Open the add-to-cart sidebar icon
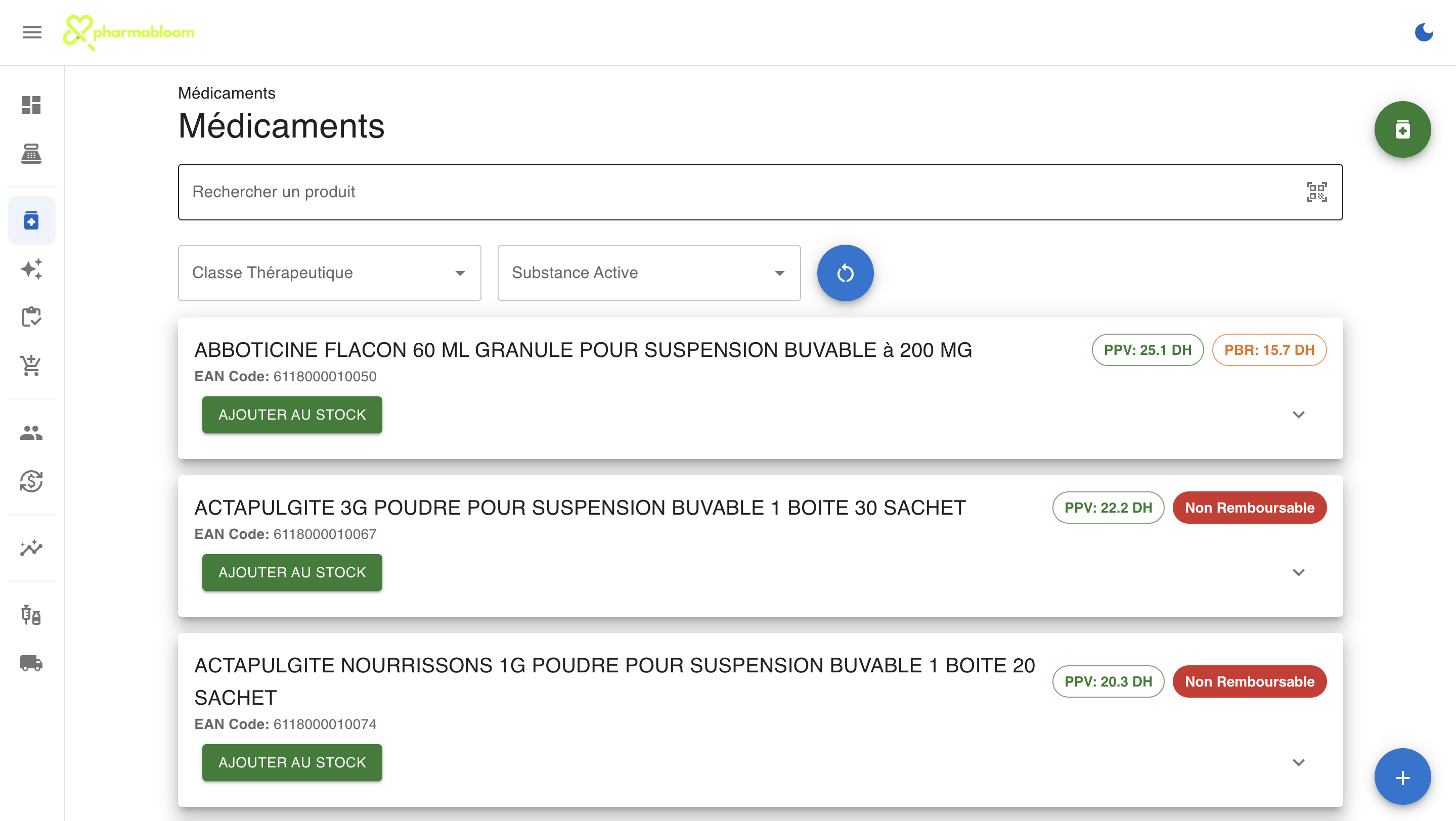Viewport: 1456px width, 821px height. click(32, 366)
